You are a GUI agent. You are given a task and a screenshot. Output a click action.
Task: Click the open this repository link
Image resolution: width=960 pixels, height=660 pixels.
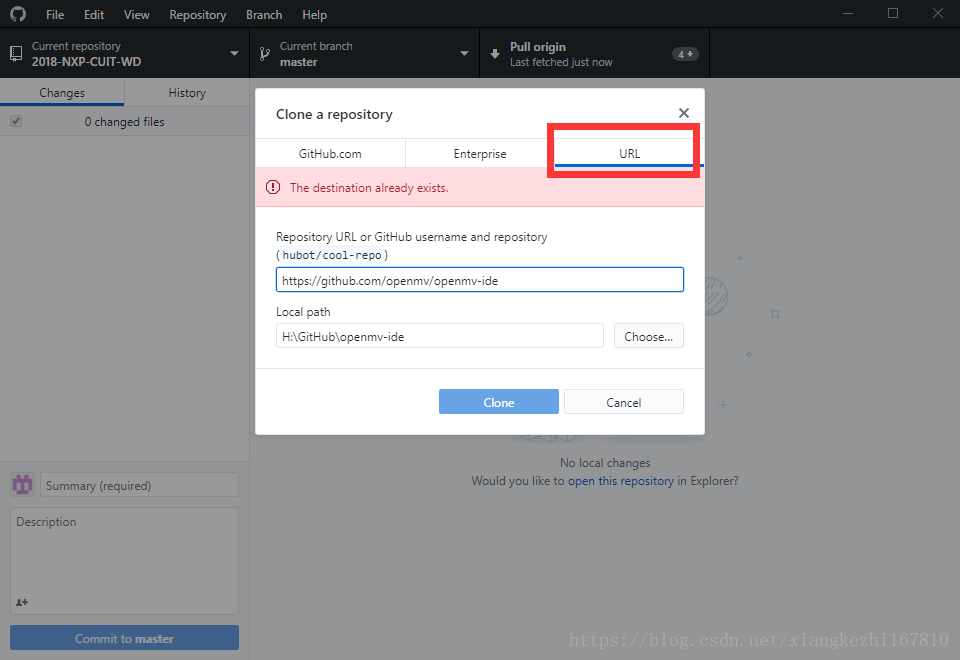point(620,481)
